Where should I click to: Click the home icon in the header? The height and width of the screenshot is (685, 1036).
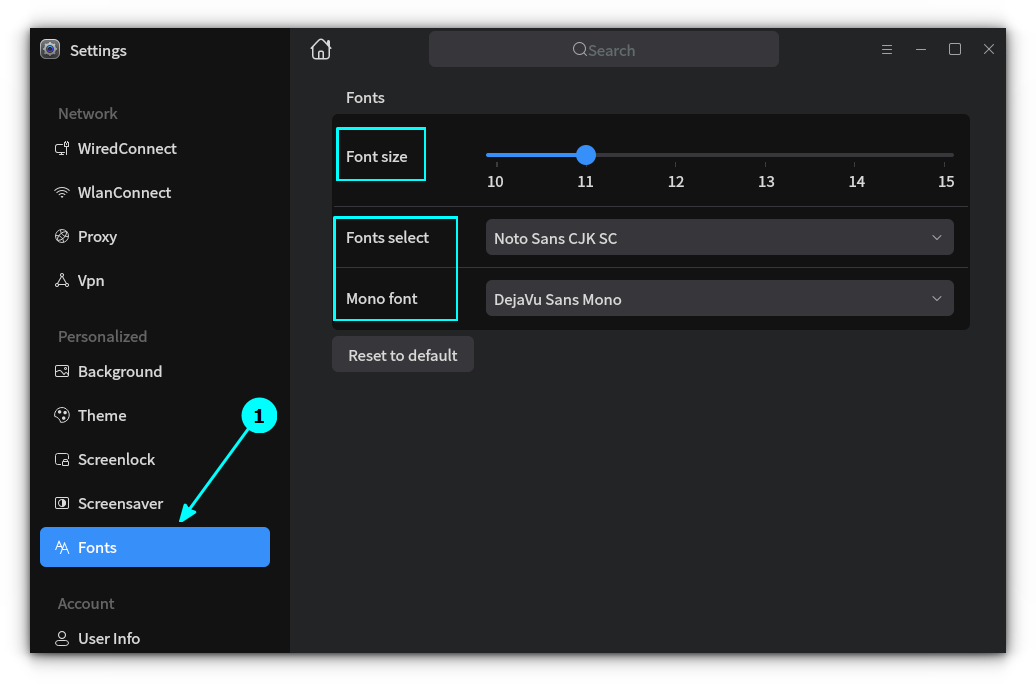tap(320, 48)
